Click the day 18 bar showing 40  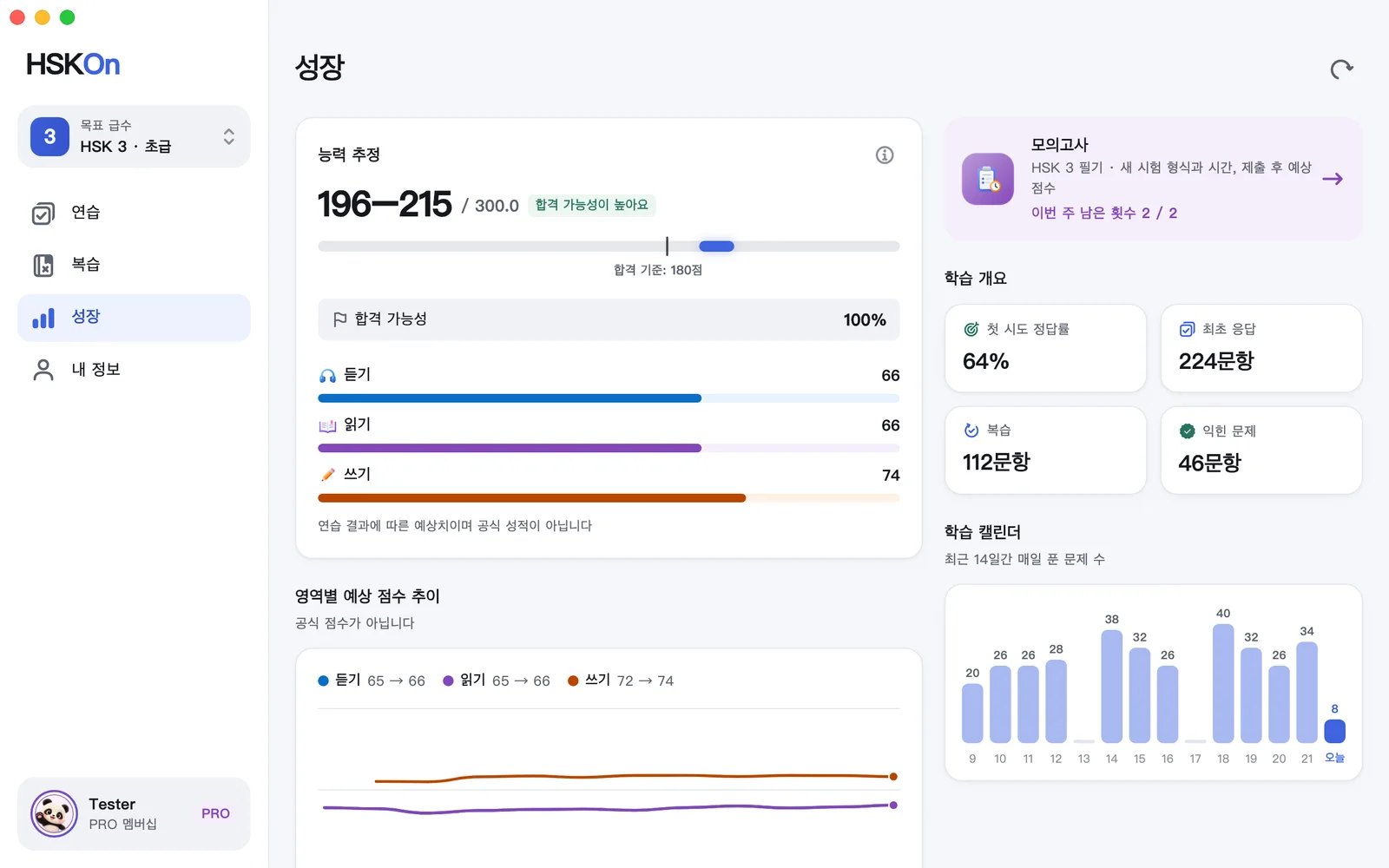(x=1223, y=683)
